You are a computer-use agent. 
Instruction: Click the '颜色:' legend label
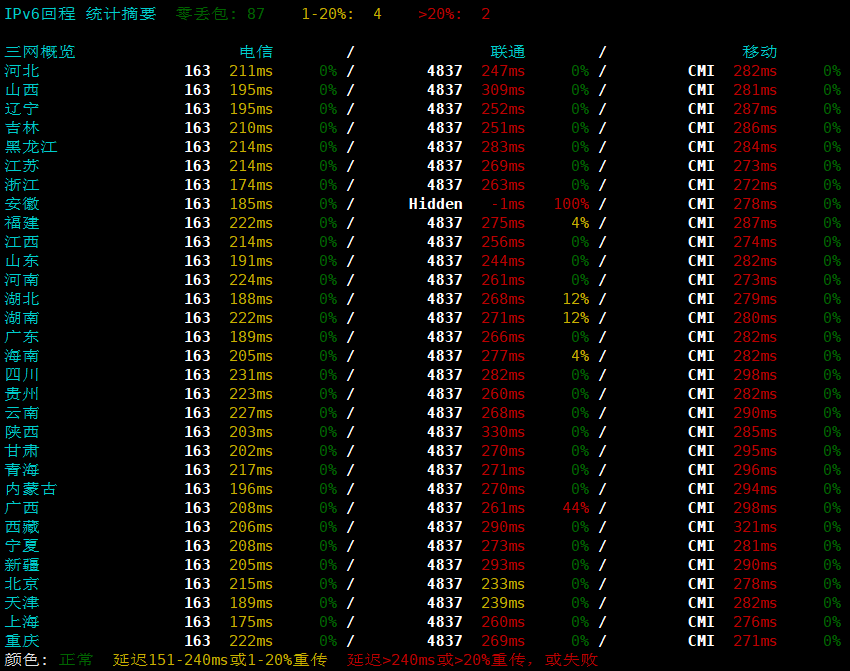(x=26, y=659)
